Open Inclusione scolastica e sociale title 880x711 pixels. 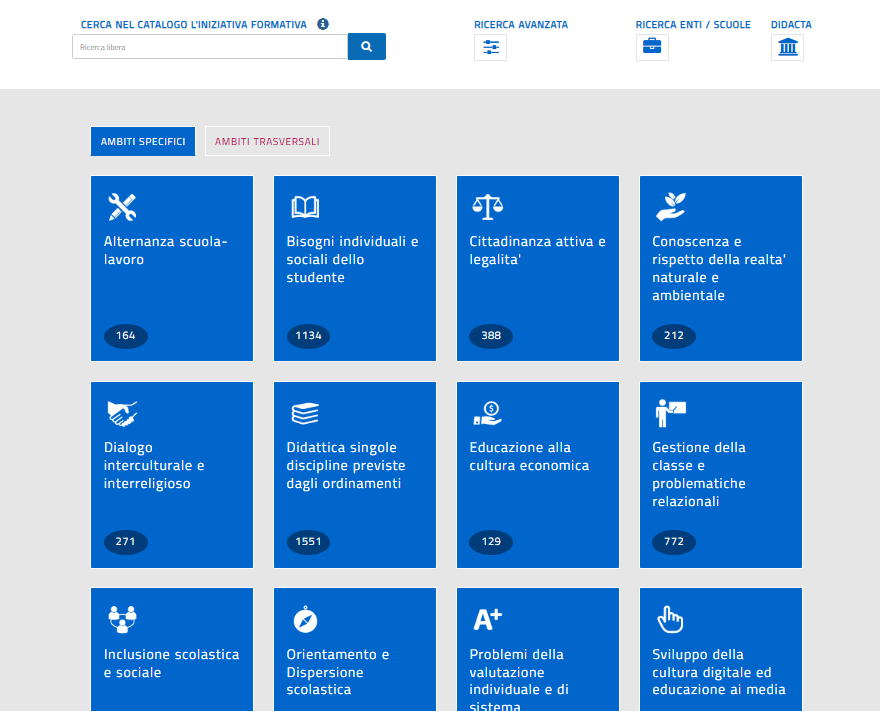click(x=171, y=663)
